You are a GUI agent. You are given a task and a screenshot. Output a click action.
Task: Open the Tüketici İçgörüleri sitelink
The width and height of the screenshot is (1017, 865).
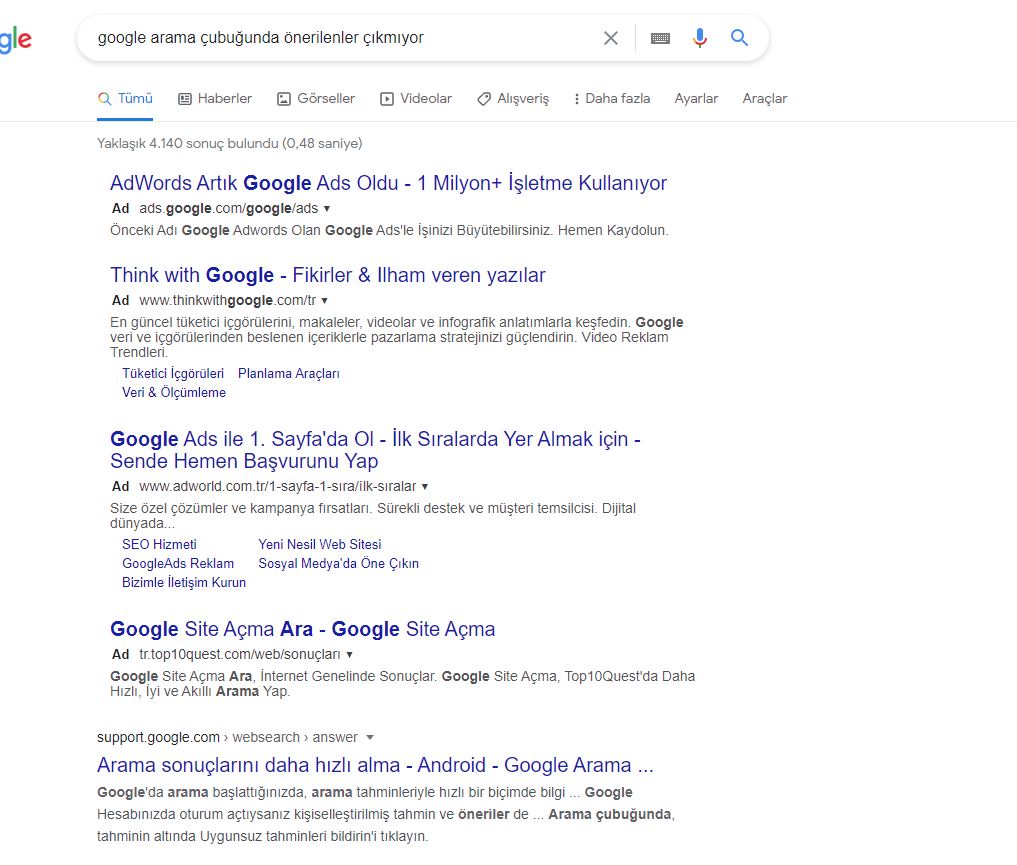pos(173,373)
